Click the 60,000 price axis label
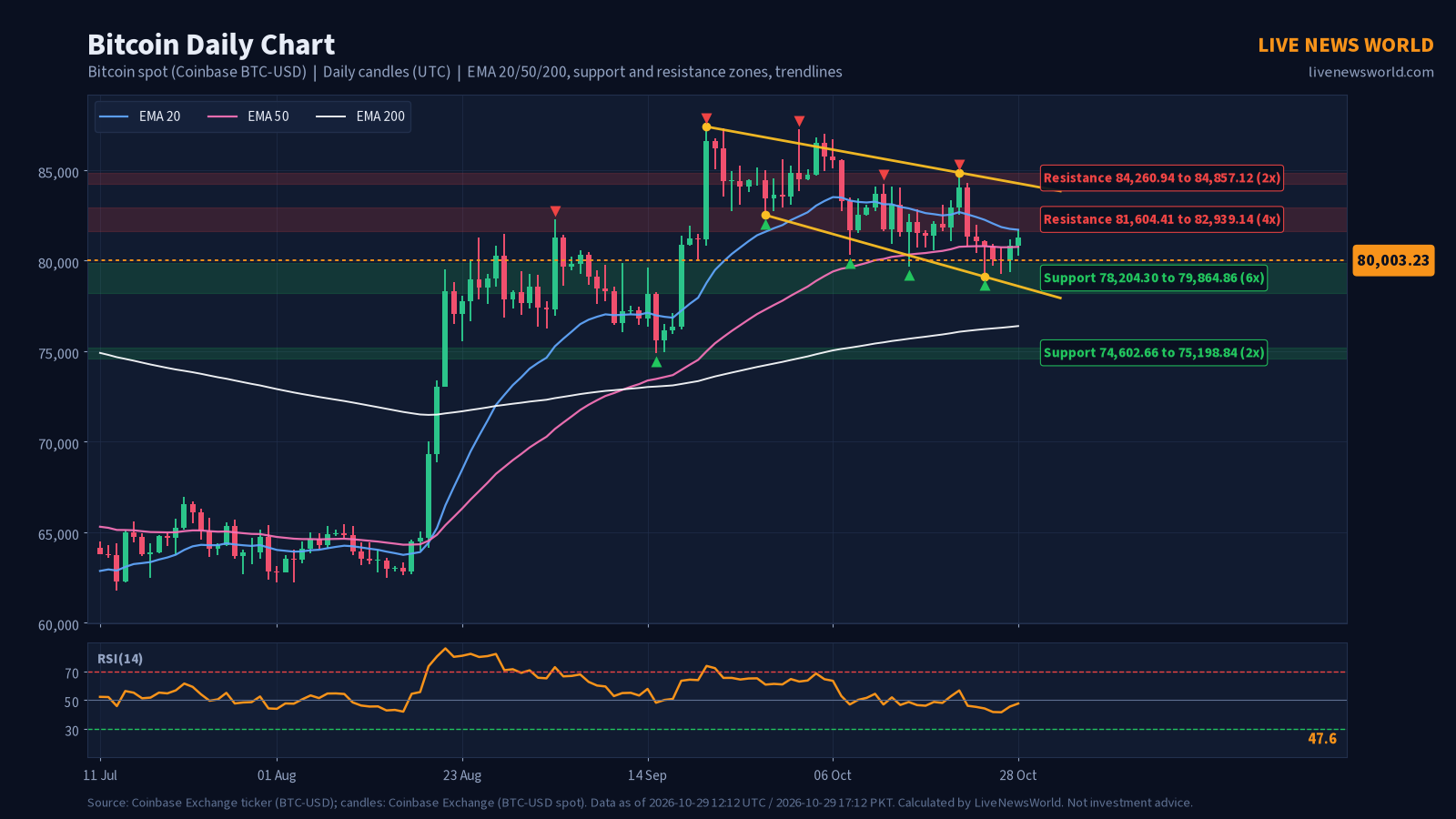 [x=59, y=625]
